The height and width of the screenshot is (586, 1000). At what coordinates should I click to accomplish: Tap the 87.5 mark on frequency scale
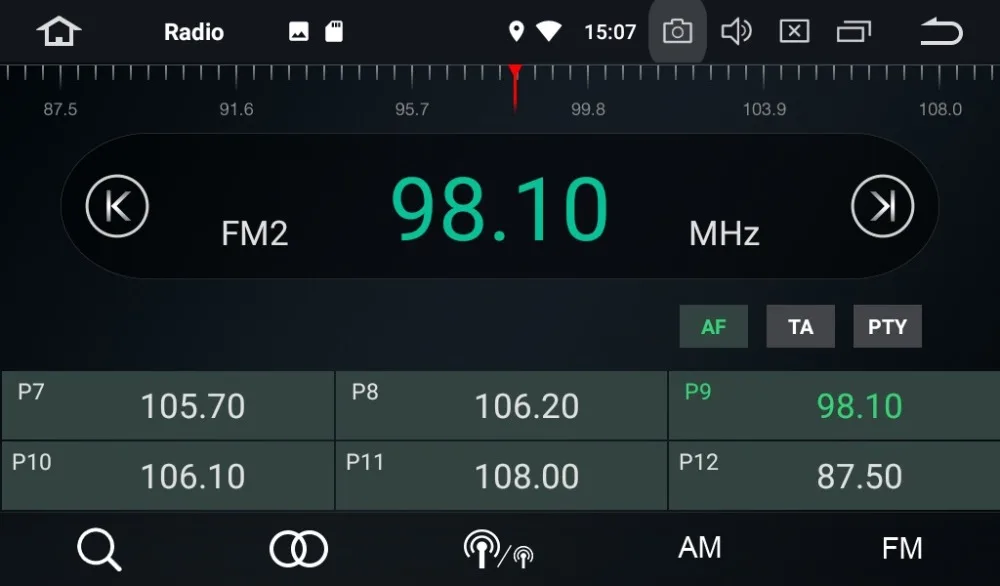coord(60,109)
